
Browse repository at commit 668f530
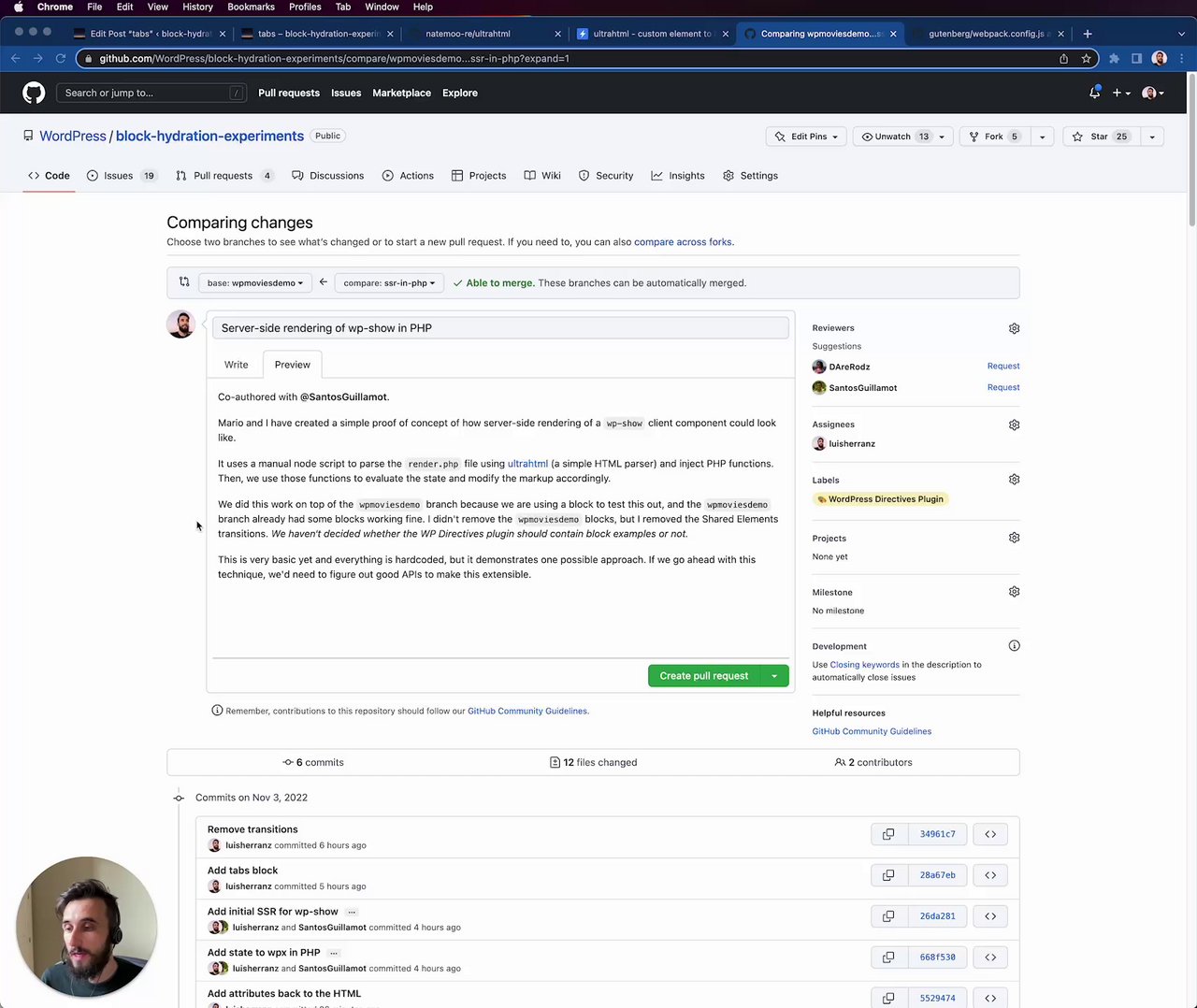pyautogui.click(x=990, y=958)
